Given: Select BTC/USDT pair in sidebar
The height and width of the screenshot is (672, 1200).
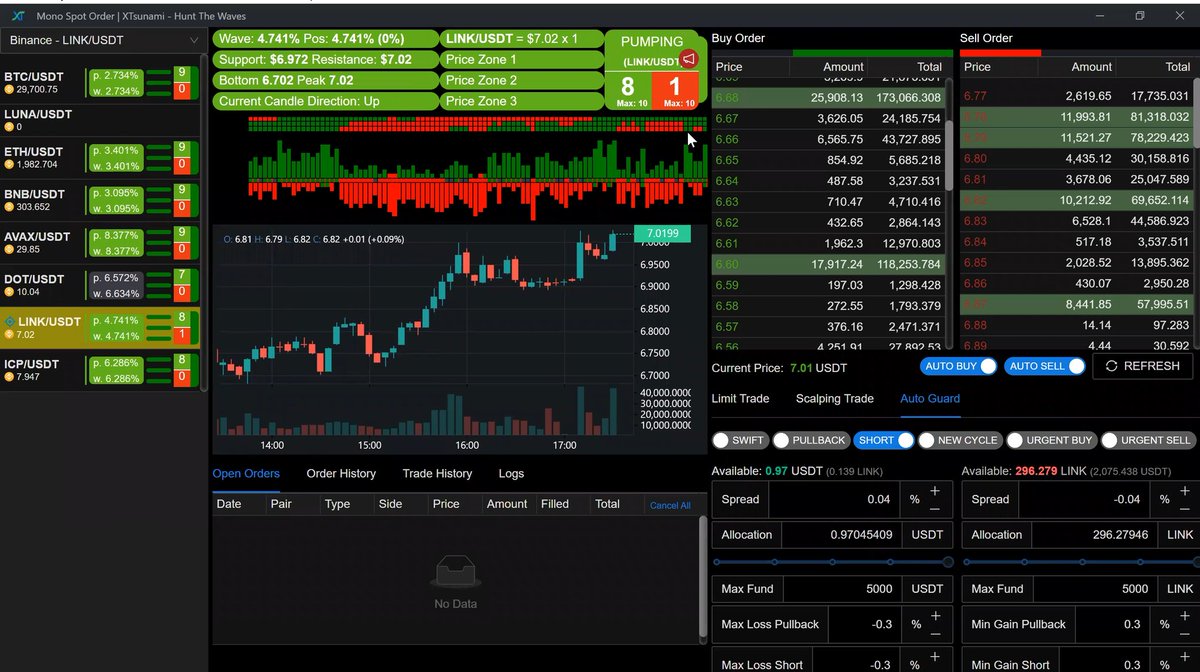Looking at the screenshot, I should point(100,83).
